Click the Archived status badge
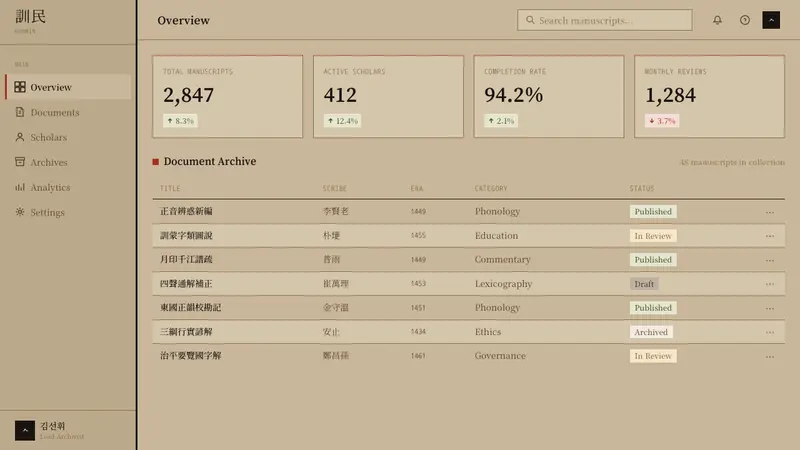 tap(651, 332)
